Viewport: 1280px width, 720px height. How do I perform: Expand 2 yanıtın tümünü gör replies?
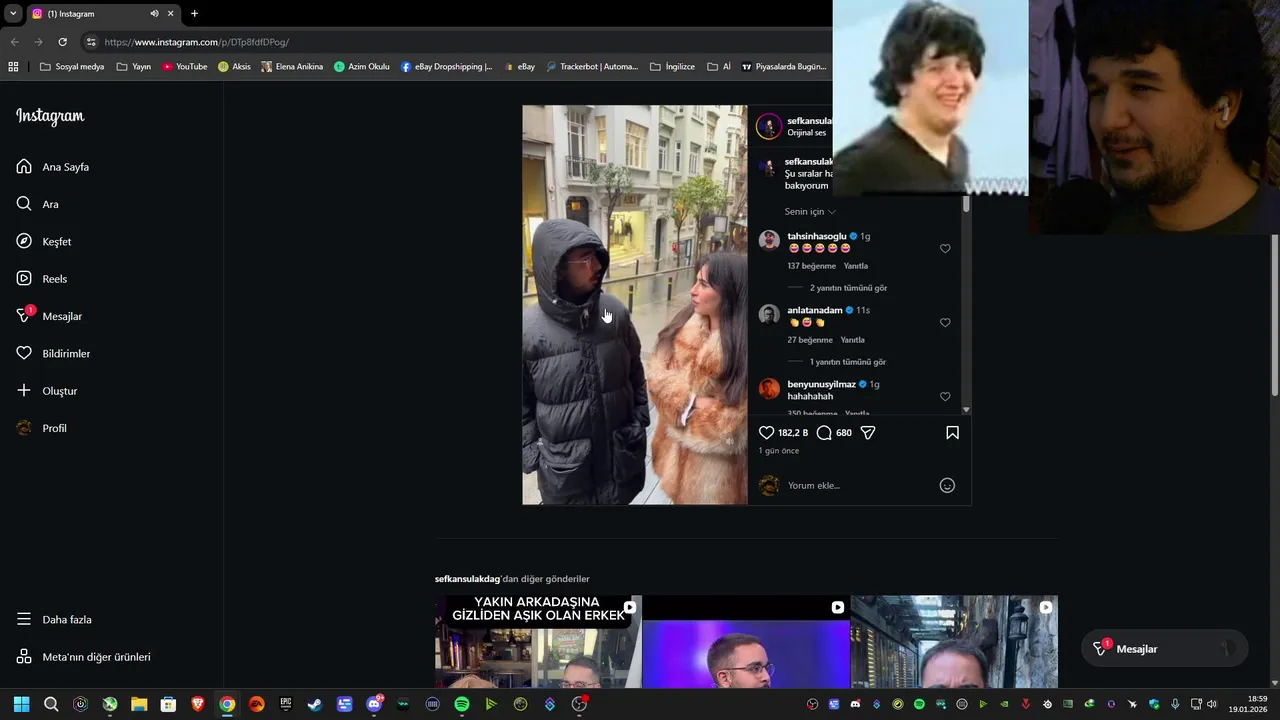click(848, 288)
